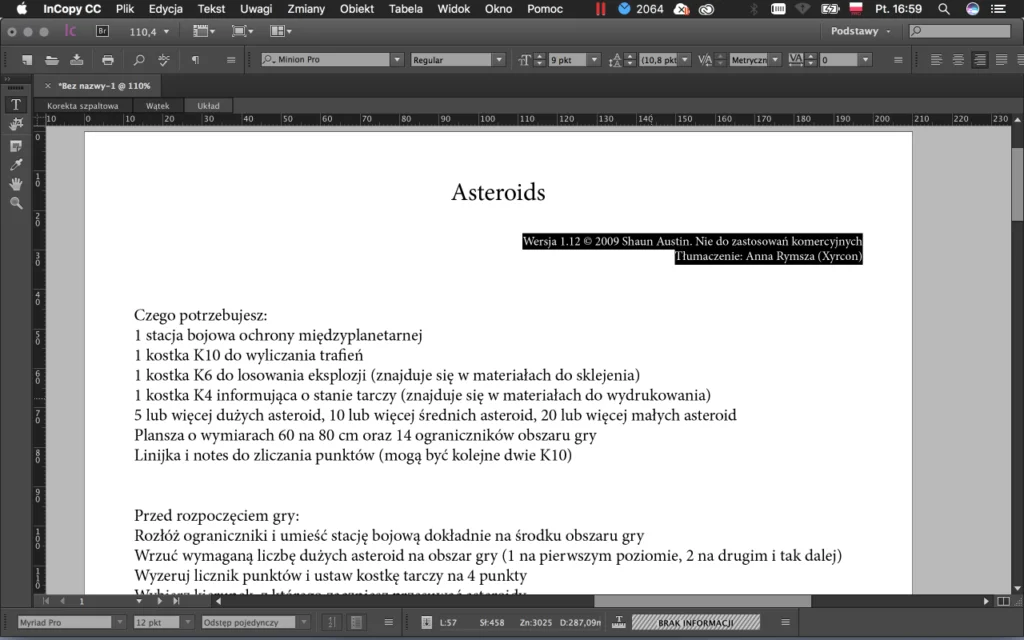Viewport: 1024px width, 640px height.
Task: Click the Find/search magnifier toolbar icon
Action: [139, 60]
